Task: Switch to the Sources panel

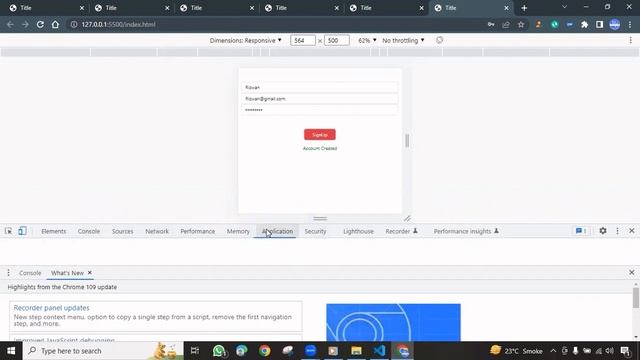Action: point(122,231)
